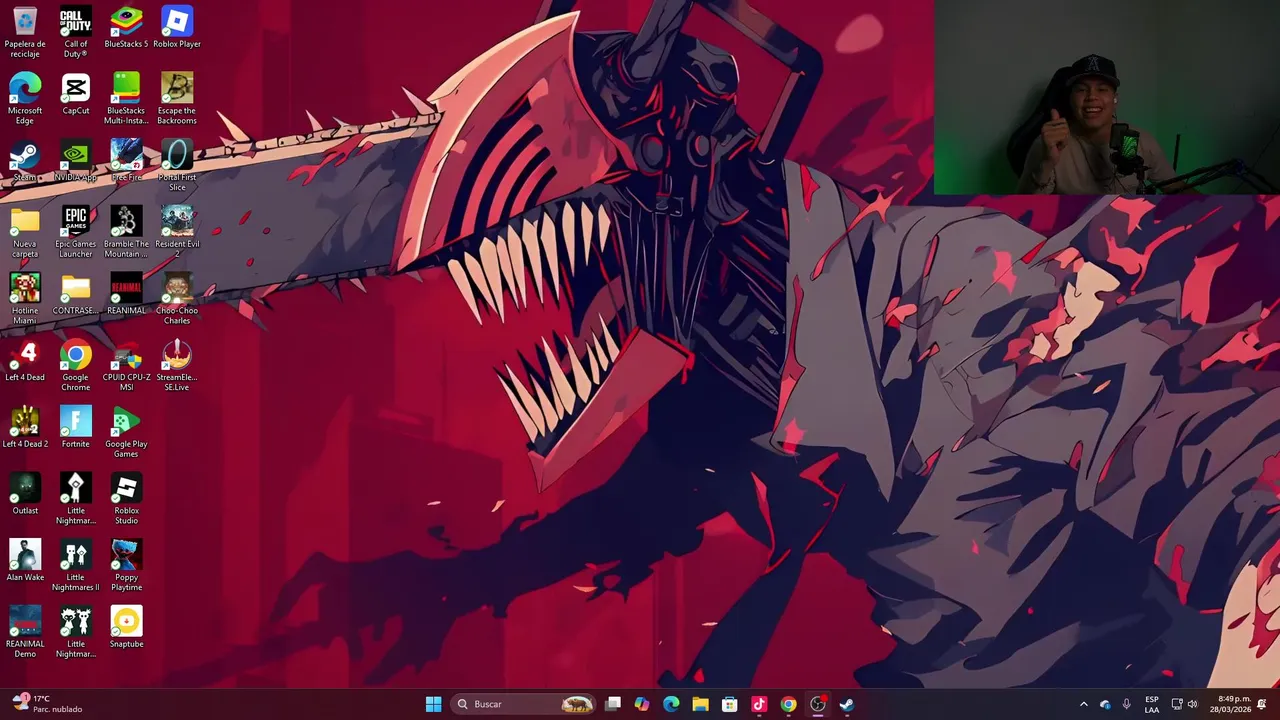
Task: Select the Poppy Playtime desktop icon
Action: 126,565
